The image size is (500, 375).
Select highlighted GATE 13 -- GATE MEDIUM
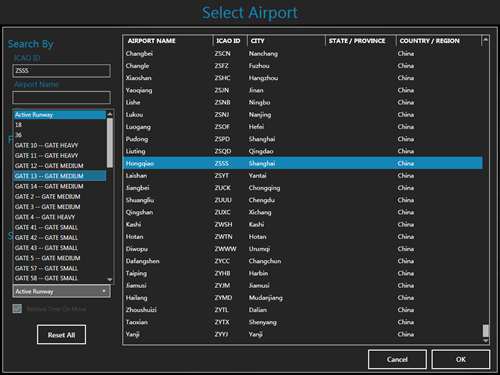[60, 176]
